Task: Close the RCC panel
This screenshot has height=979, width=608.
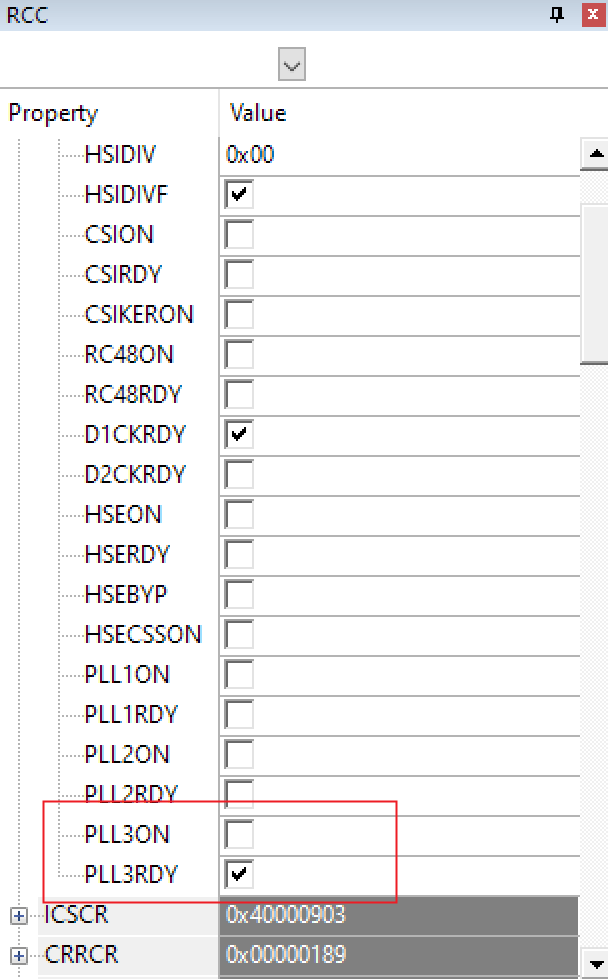Action: pyautogui.click(x=591, y=14)
